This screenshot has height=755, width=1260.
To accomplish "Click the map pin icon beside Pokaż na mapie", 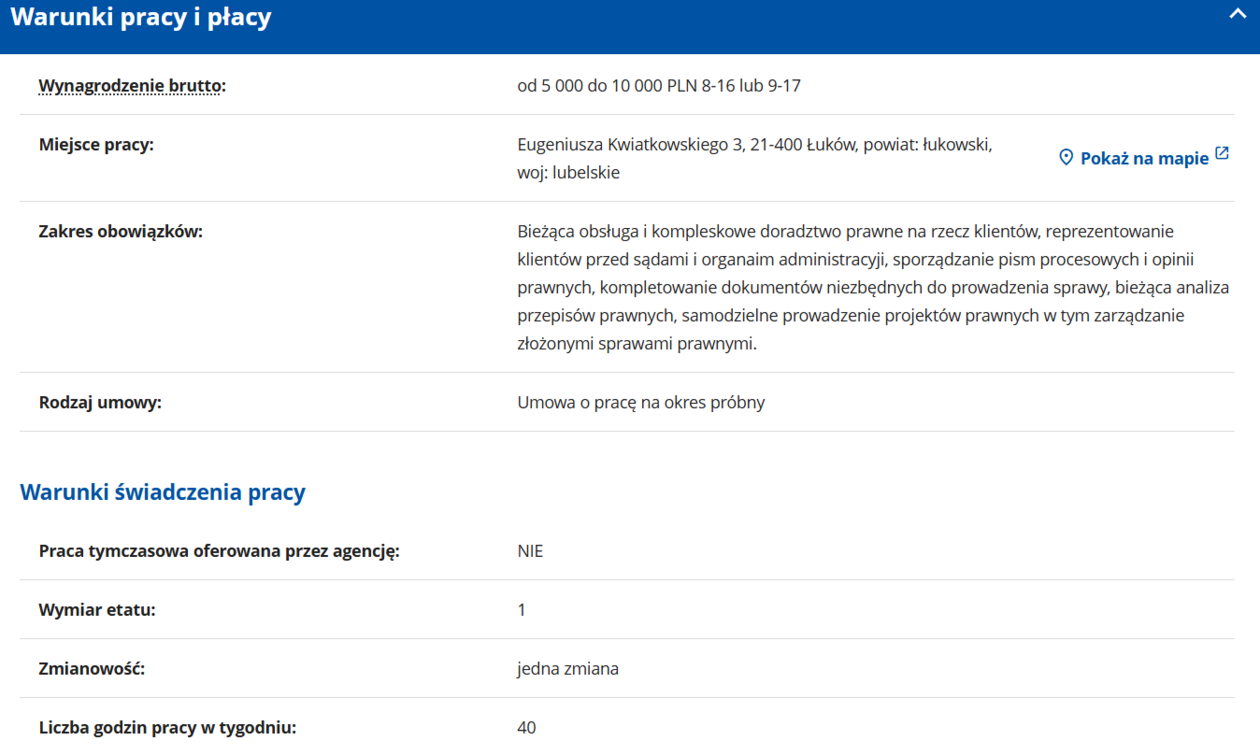I will (x=1066, y=158).
